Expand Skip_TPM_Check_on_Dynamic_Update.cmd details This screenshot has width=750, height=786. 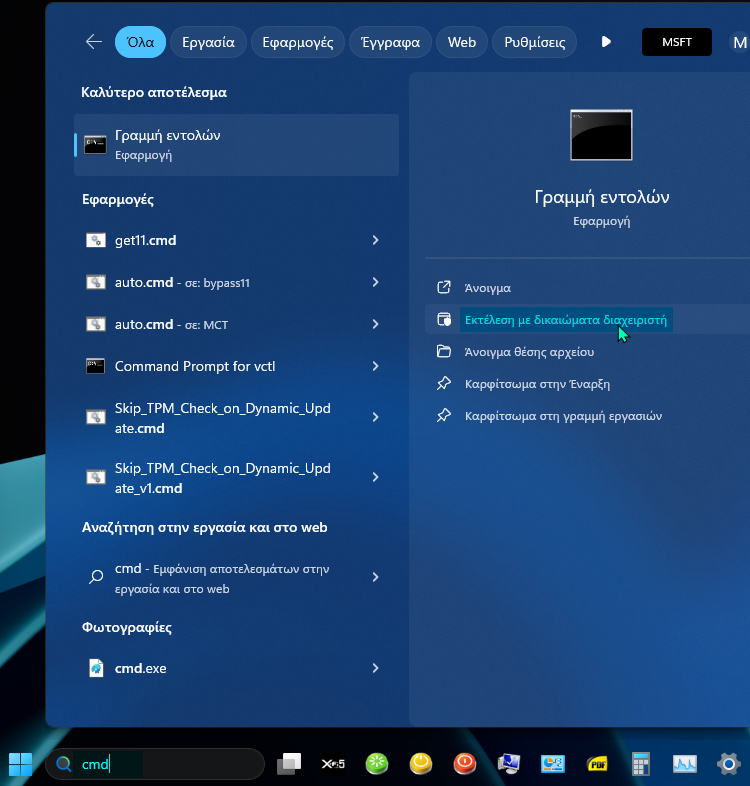coord(376,417)
